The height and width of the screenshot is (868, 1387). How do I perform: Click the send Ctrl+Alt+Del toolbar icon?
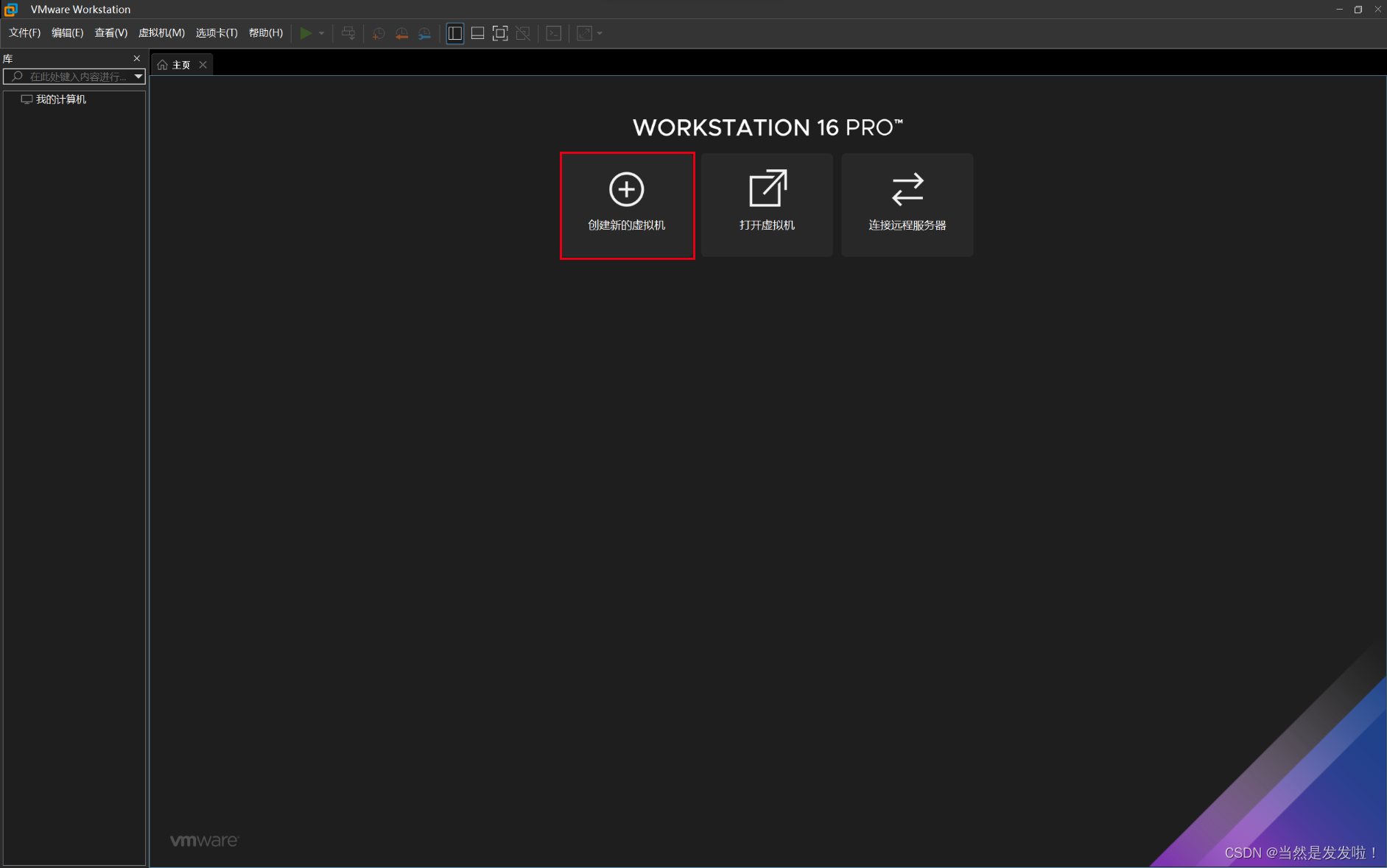click(348, 33)
